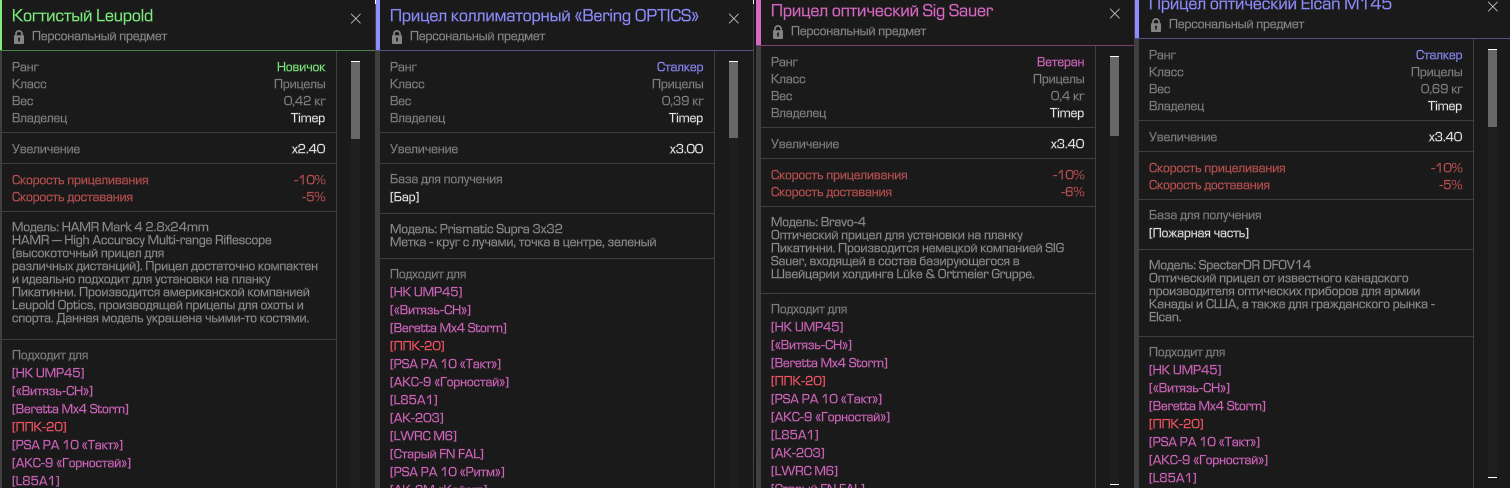Open [LWRC M6] link in Bering OPTICS panel
Image resolution: width=1510 pixels, height=488 pixels.
(424, 436)
